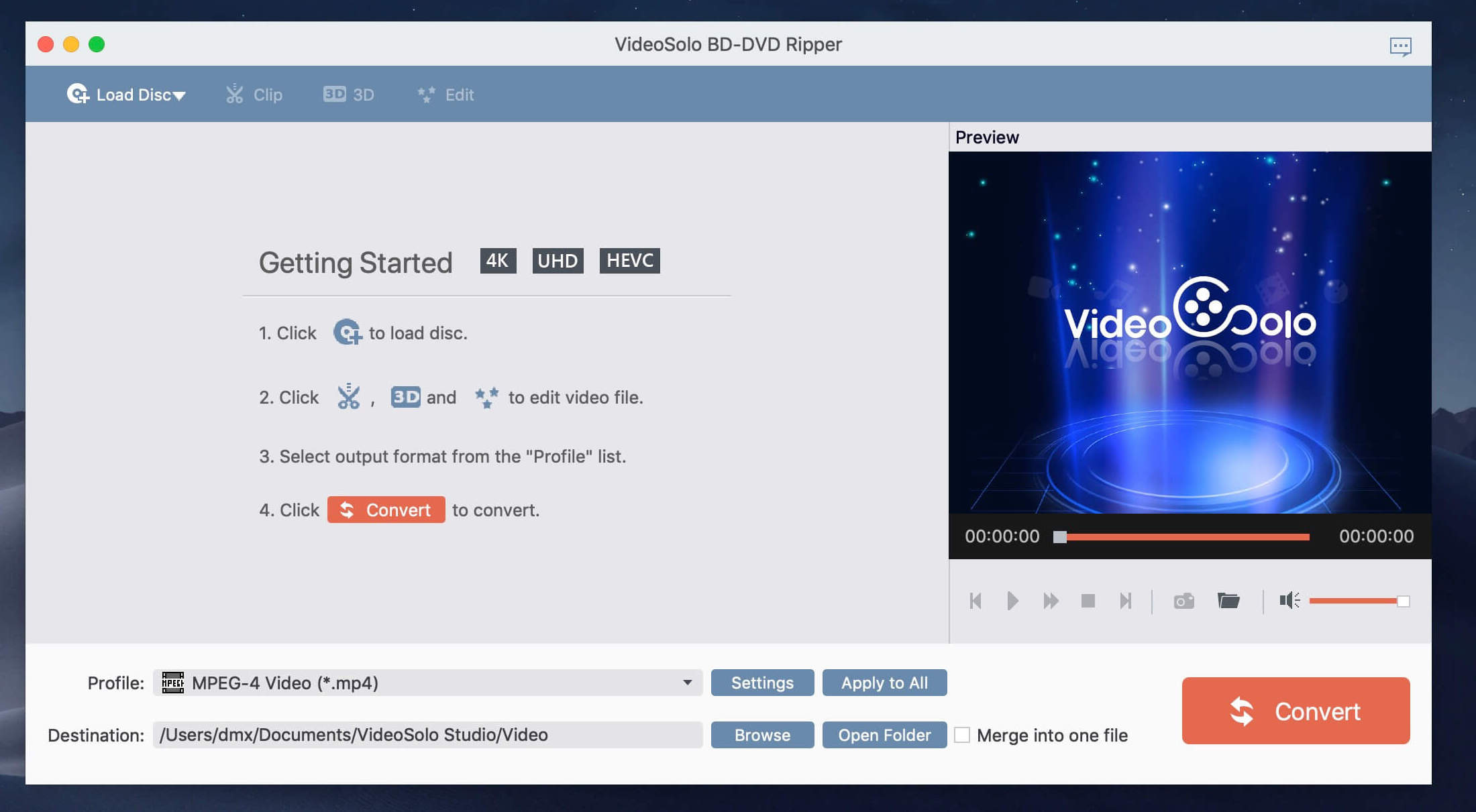Click the total duration time on right
This screenshot has width=1476, height=812.
coord(1376,536)
